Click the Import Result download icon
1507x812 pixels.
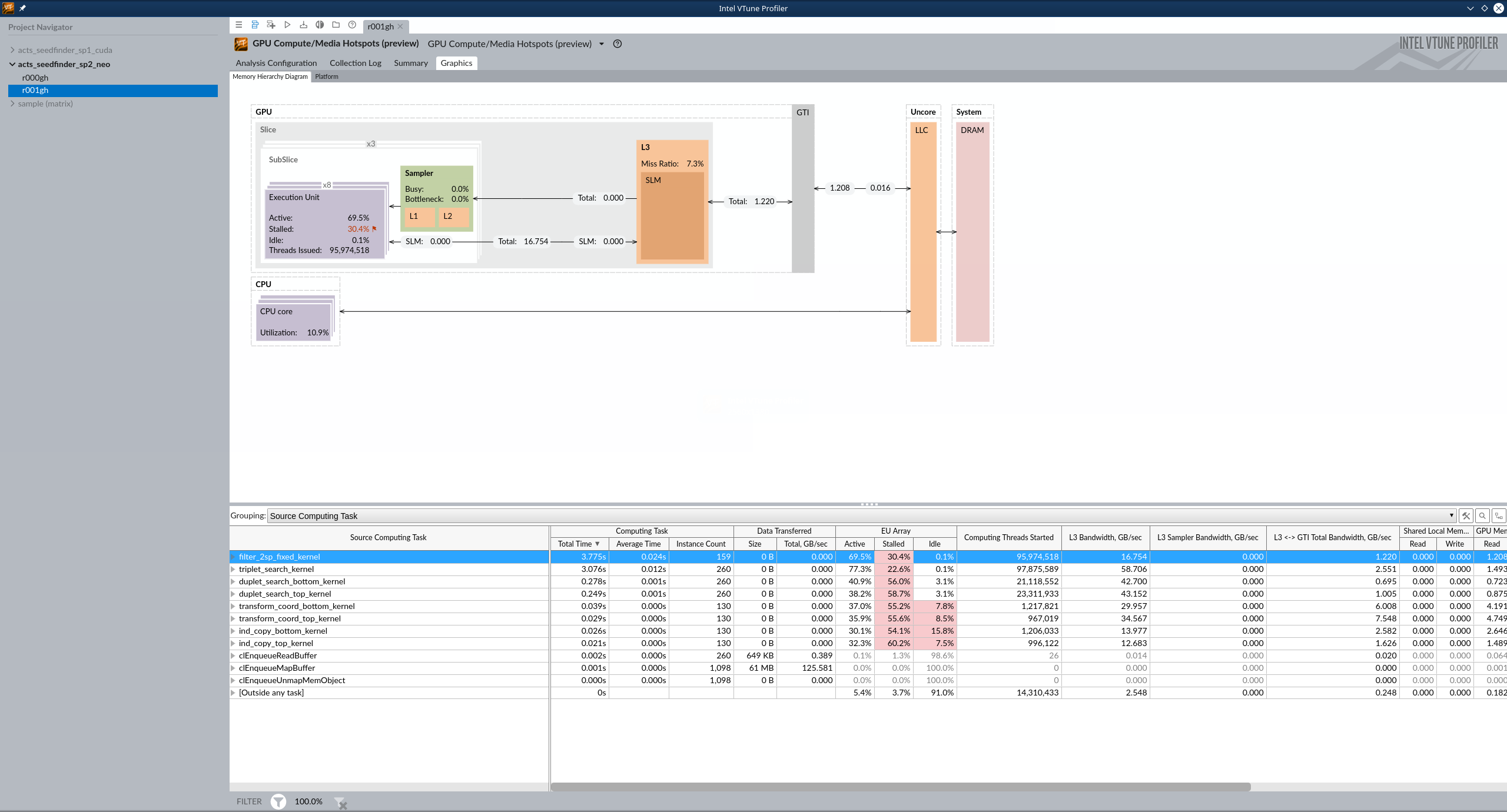pyautogui.click(x=303, y=25)
